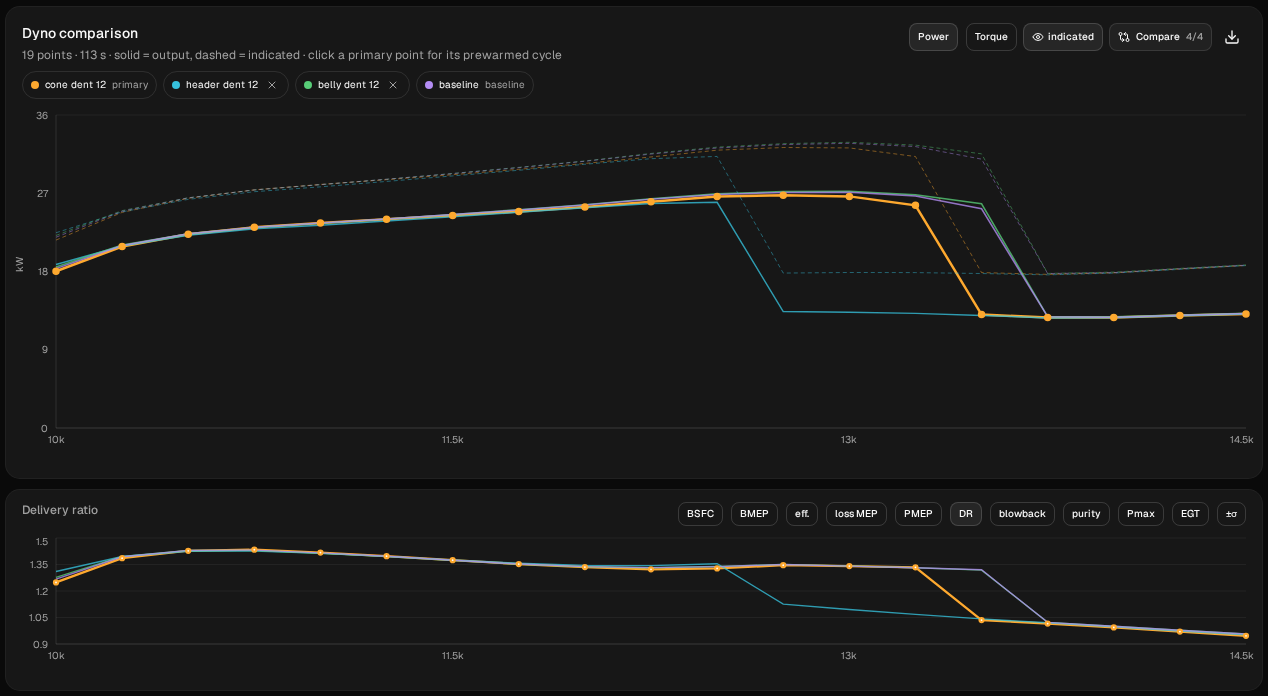Show PMEP metric in lower chart
Viewport: 1268px width, 696px height.
[918, 514]
